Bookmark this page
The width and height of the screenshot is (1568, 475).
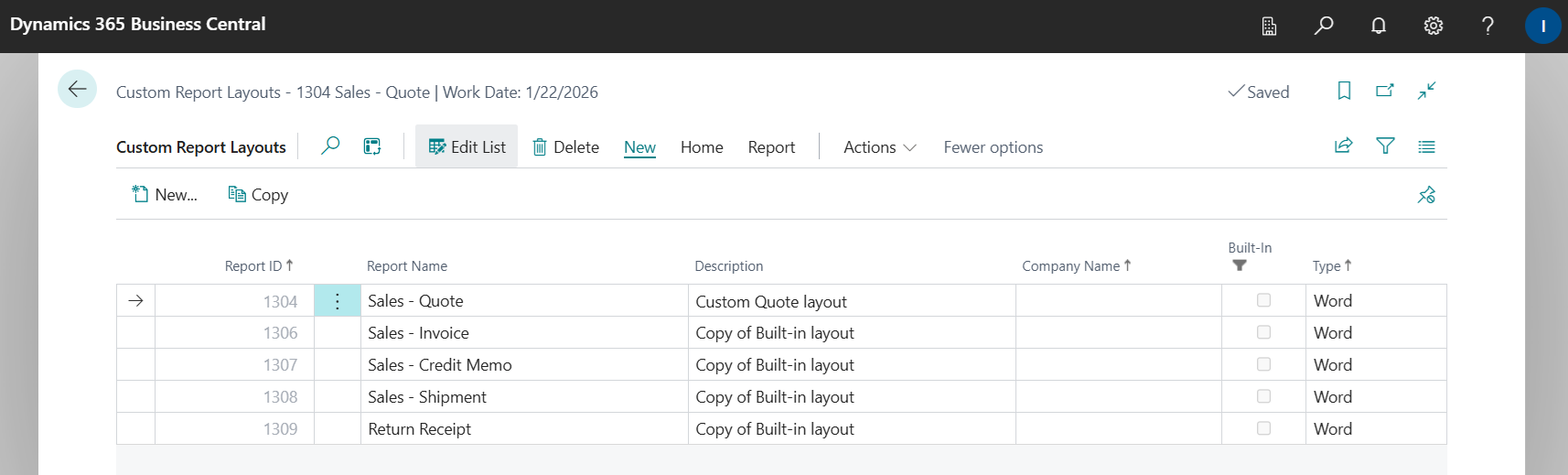(x=1344, y=91)
